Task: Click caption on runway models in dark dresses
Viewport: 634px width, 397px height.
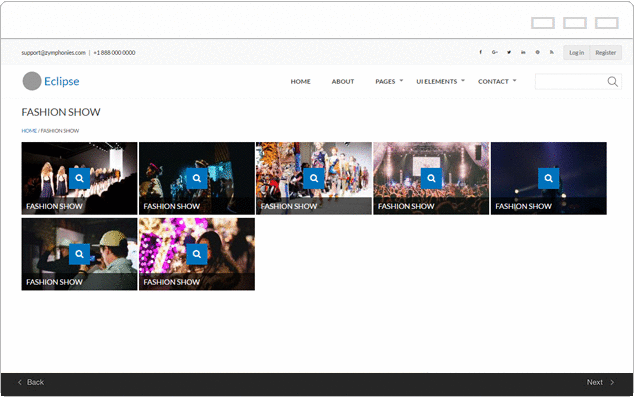Action: 54,206
